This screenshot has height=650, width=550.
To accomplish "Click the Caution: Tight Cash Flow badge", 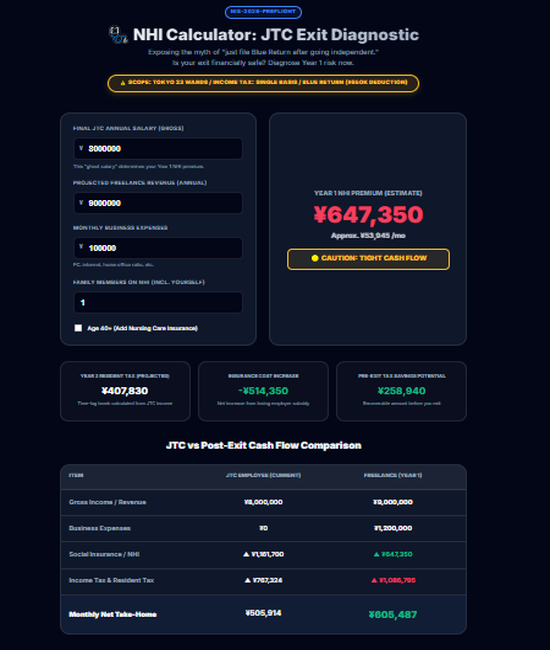I will (368, 259).
